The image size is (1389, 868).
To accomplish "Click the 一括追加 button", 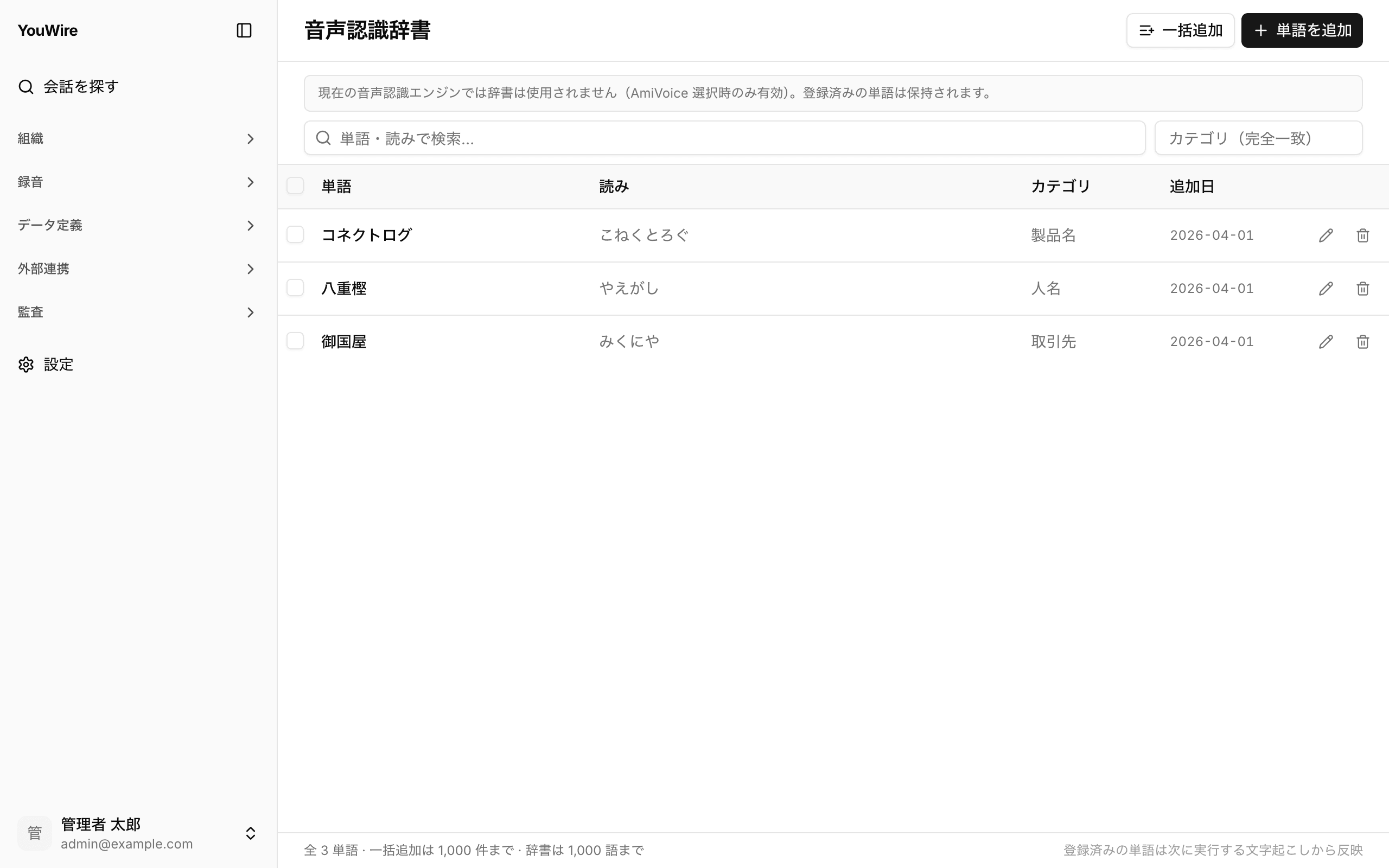I will (x=1180, y=30).
